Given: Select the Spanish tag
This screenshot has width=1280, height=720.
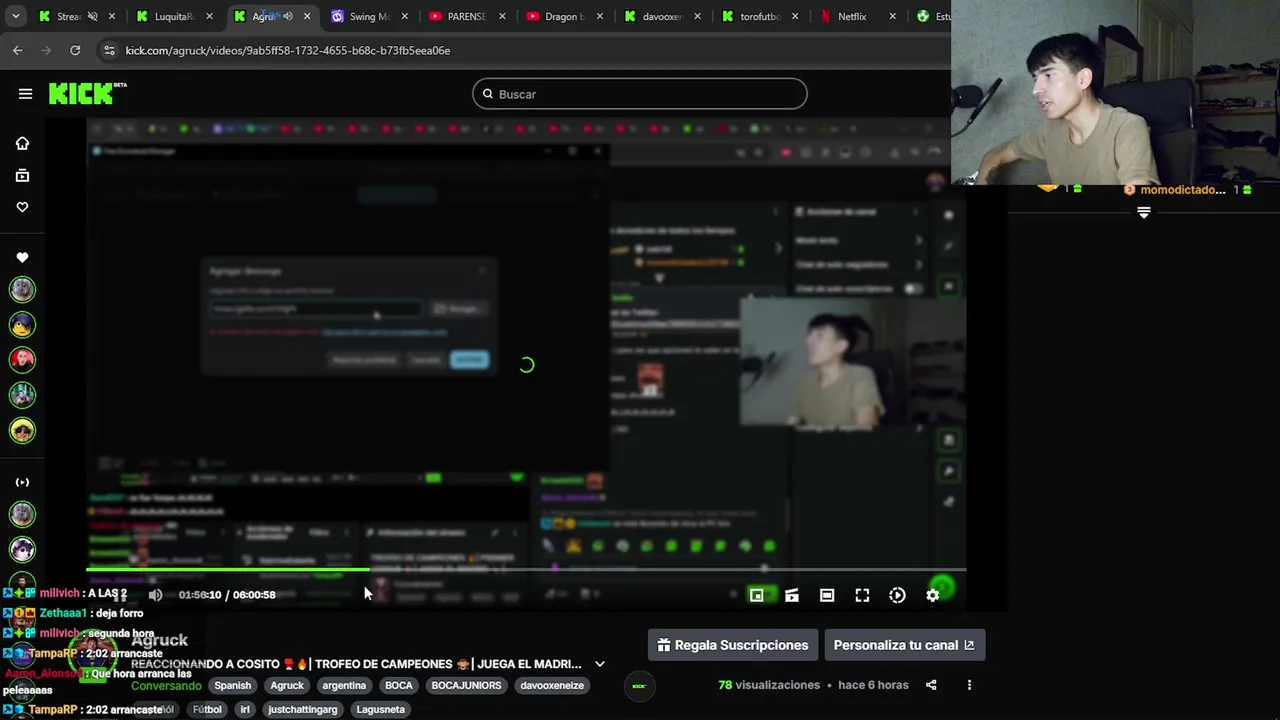Looking at the screenshot, I should (232, 685).
